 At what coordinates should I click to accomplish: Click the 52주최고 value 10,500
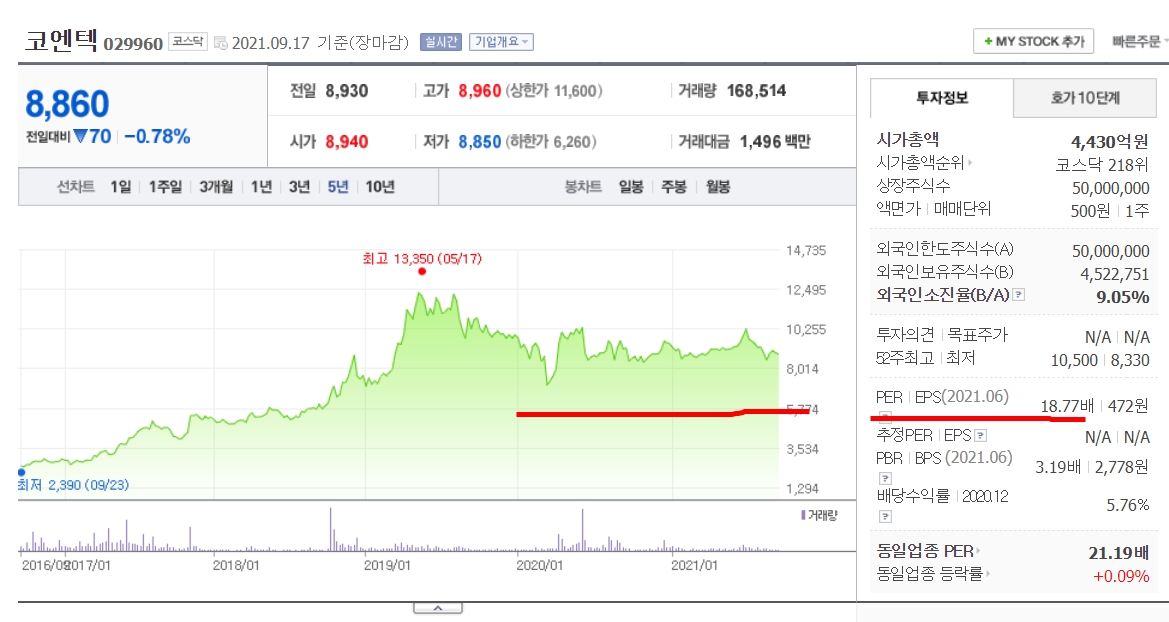point(1074,360)
